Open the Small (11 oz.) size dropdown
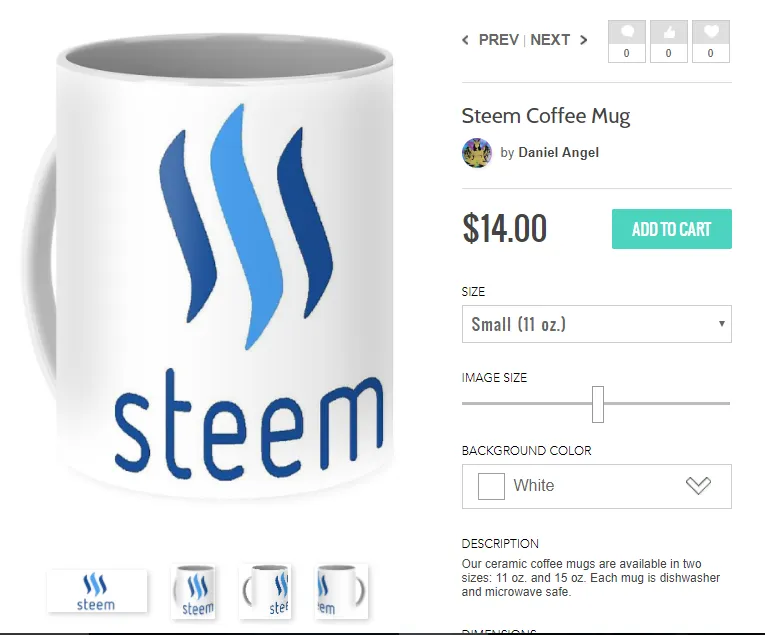Image resolution: width=765 pixels, height=635 pixels. point(597,324)
